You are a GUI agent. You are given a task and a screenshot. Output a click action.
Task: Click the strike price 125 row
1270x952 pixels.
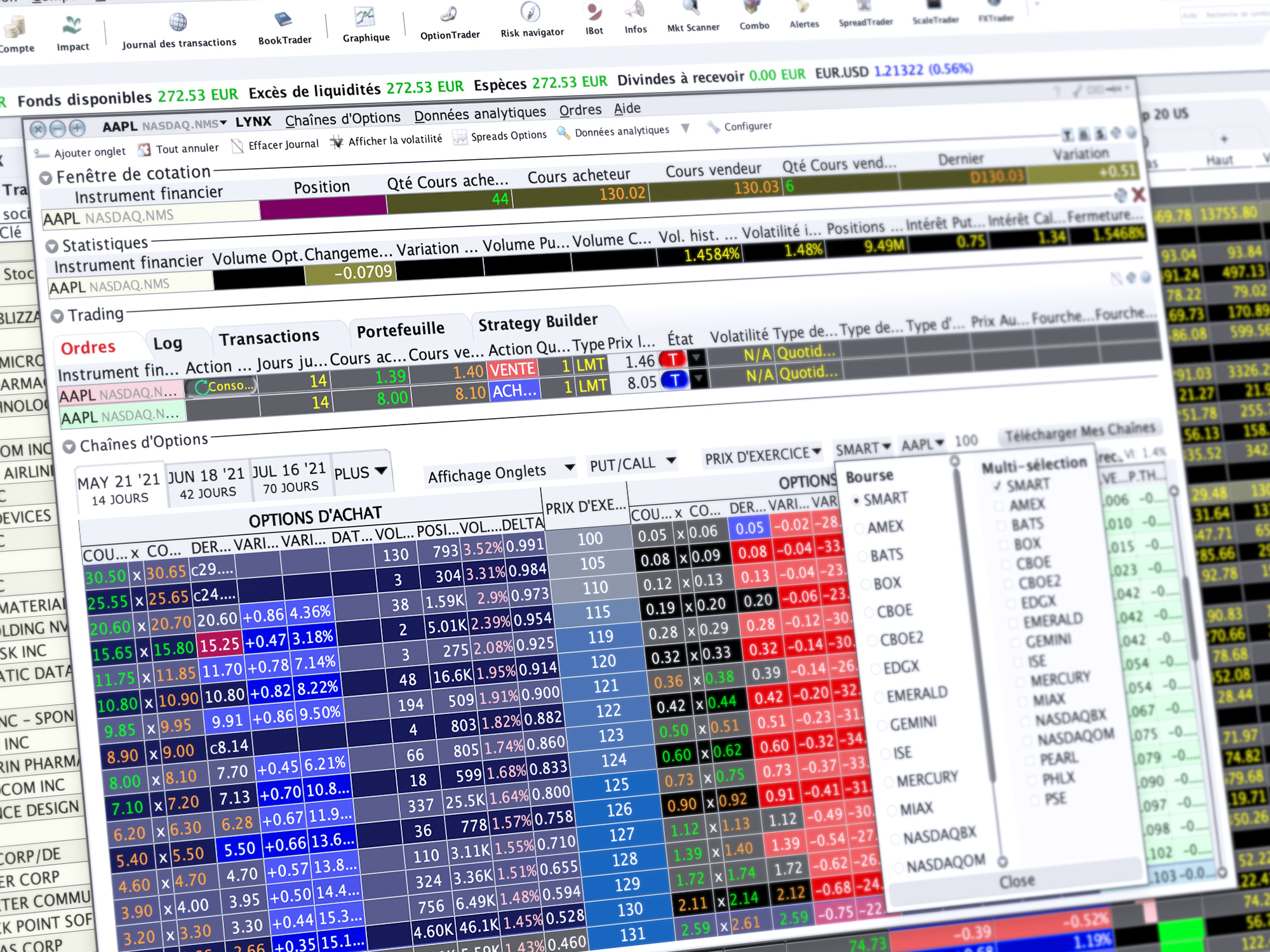(615, 785)
